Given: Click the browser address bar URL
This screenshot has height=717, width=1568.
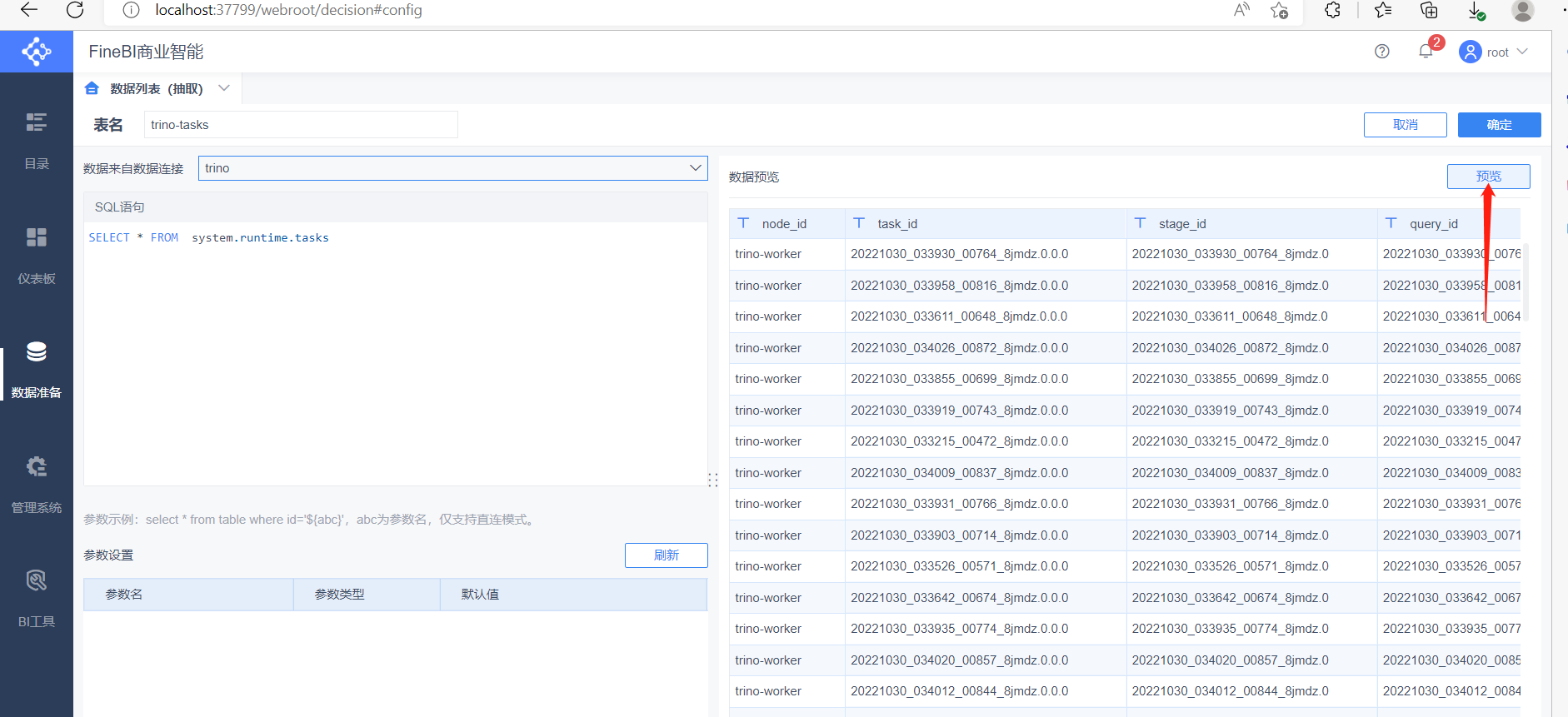Looking at the screenshot, I should 289,10.
